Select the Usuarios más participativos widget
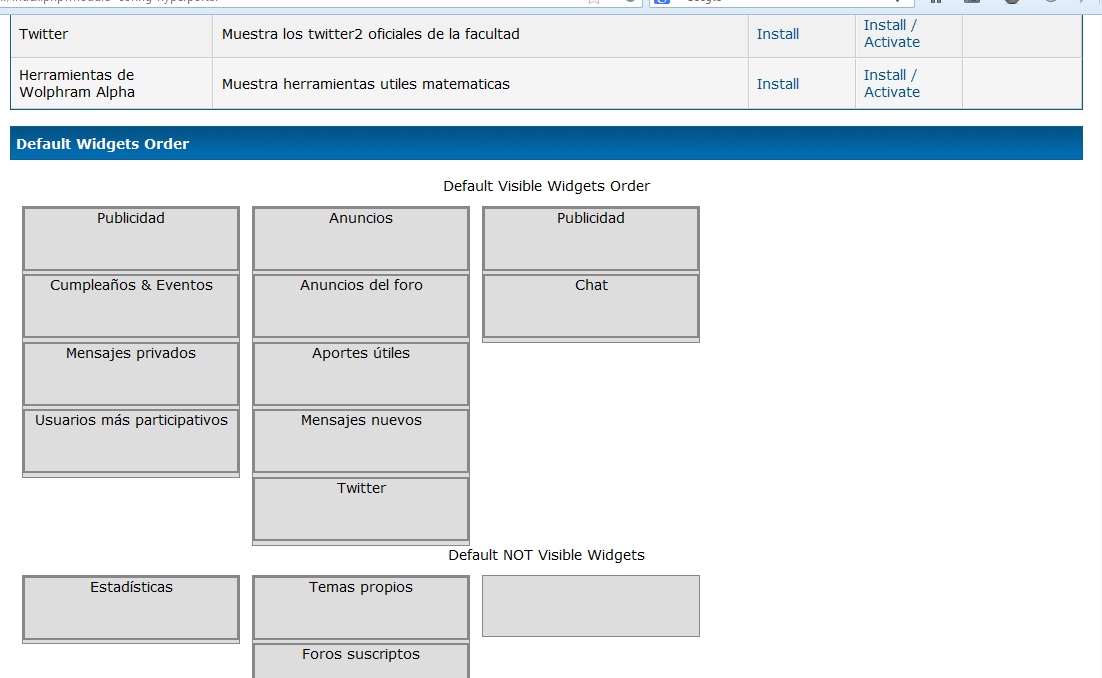This screenshot has height=678, width=1102. pos(131,440)
